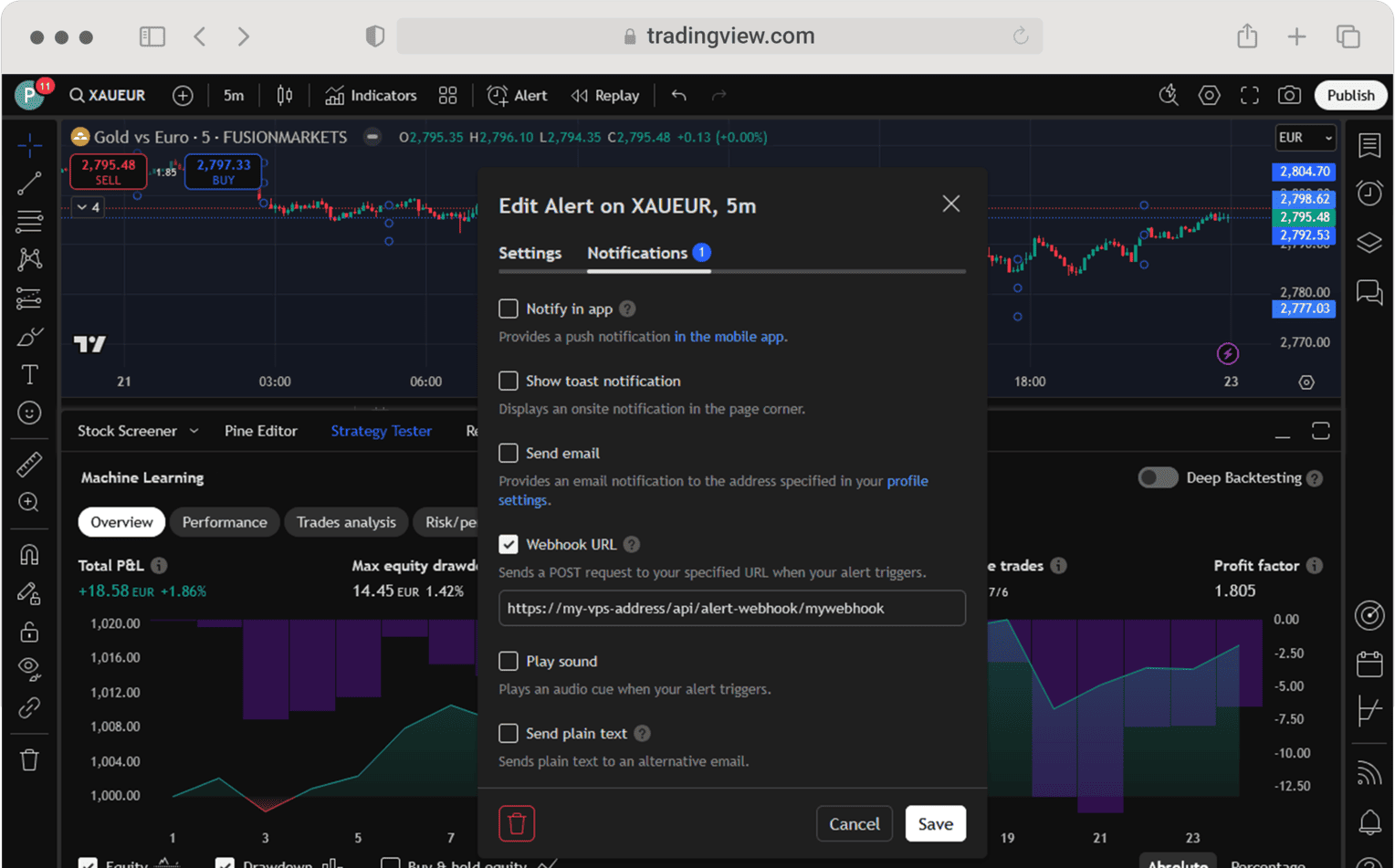Open the Watchlist panel on the right
The image size is (1395, 868).
1369,145
